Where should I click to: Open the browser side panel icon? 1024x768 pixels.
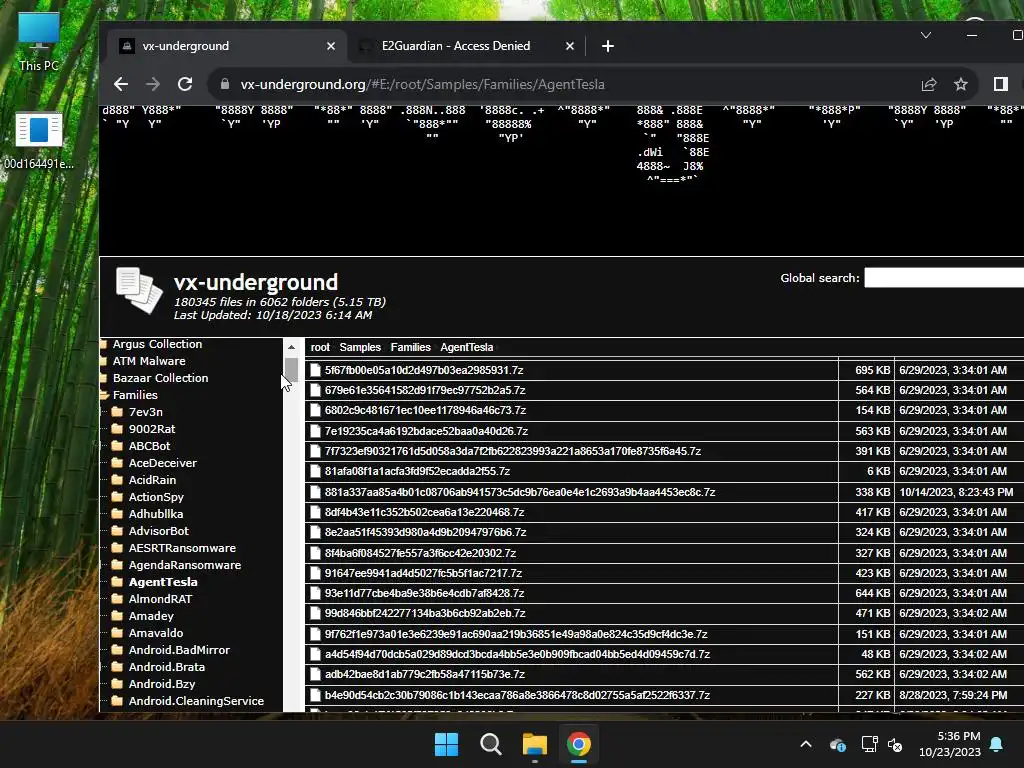1000,84
